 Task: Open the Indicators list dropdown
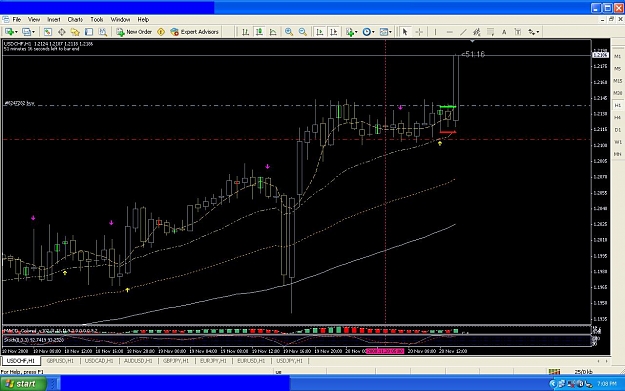[352, 32]
